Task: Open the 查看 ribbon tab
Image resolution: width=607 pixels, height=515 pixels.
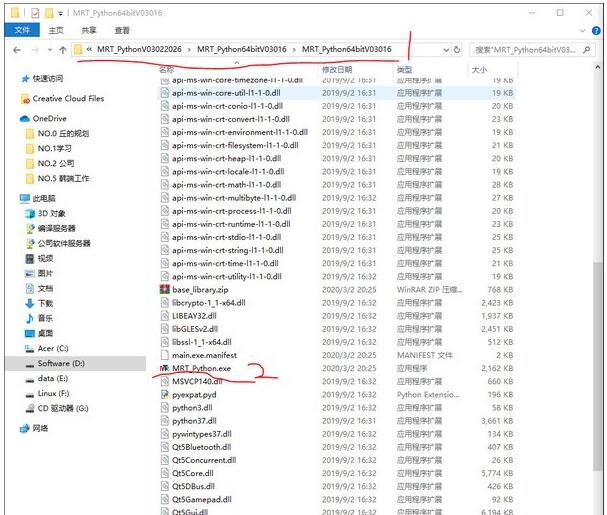Action: point(122,30)
